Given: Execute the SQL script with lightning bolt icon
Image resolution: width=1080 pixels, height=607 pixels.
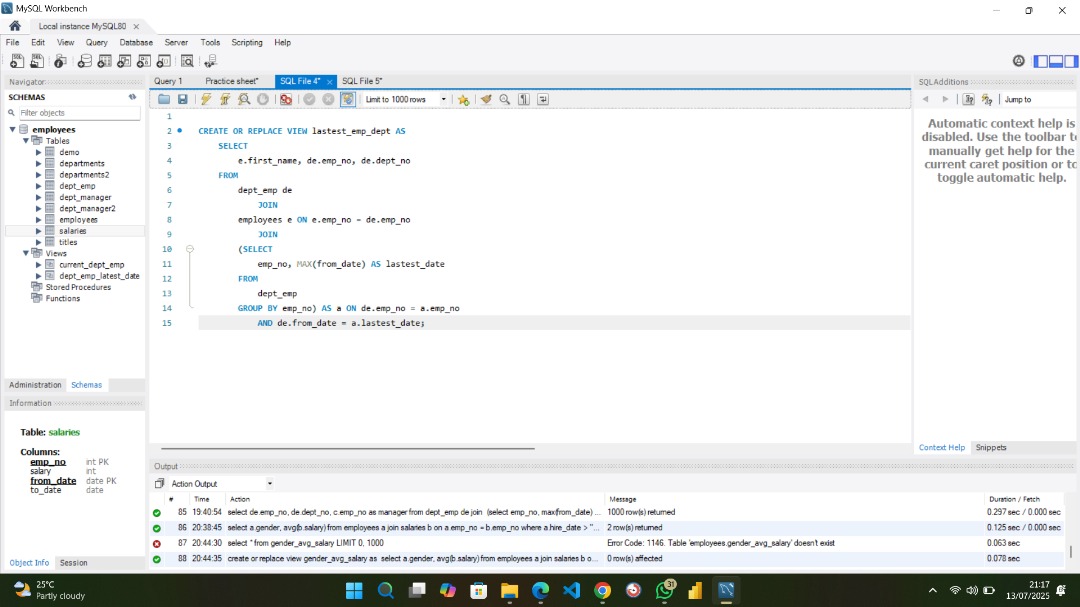Looking at the screenshot, I should (205, 99).
